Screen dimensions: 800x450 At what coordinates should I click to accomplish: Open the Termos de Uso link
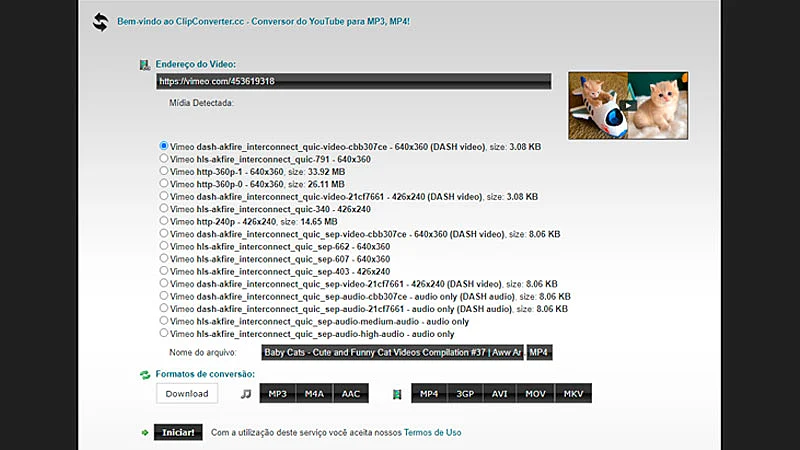(x=433, y=433)
